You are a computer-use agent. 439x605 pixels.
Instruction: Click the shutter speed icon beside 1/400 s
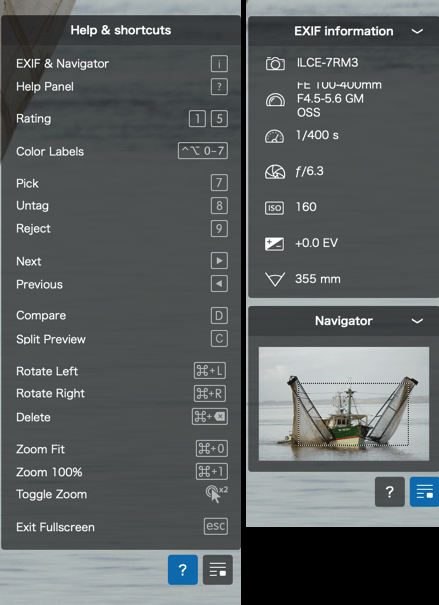tap(274, 136)
